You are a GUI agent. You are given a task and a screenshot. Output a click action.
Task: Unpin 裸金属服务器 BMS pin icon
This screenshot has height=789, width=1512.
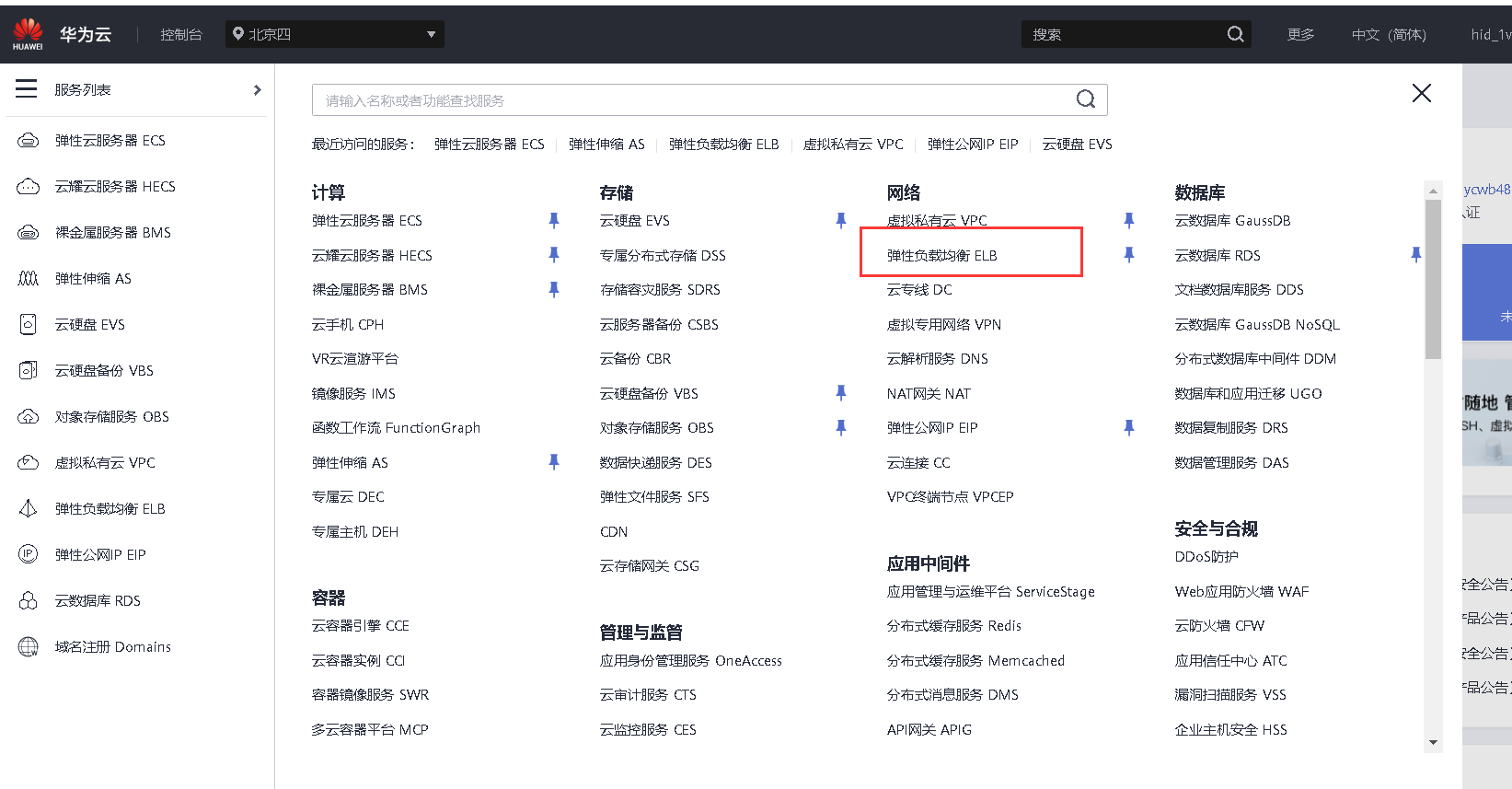[554, 290]
